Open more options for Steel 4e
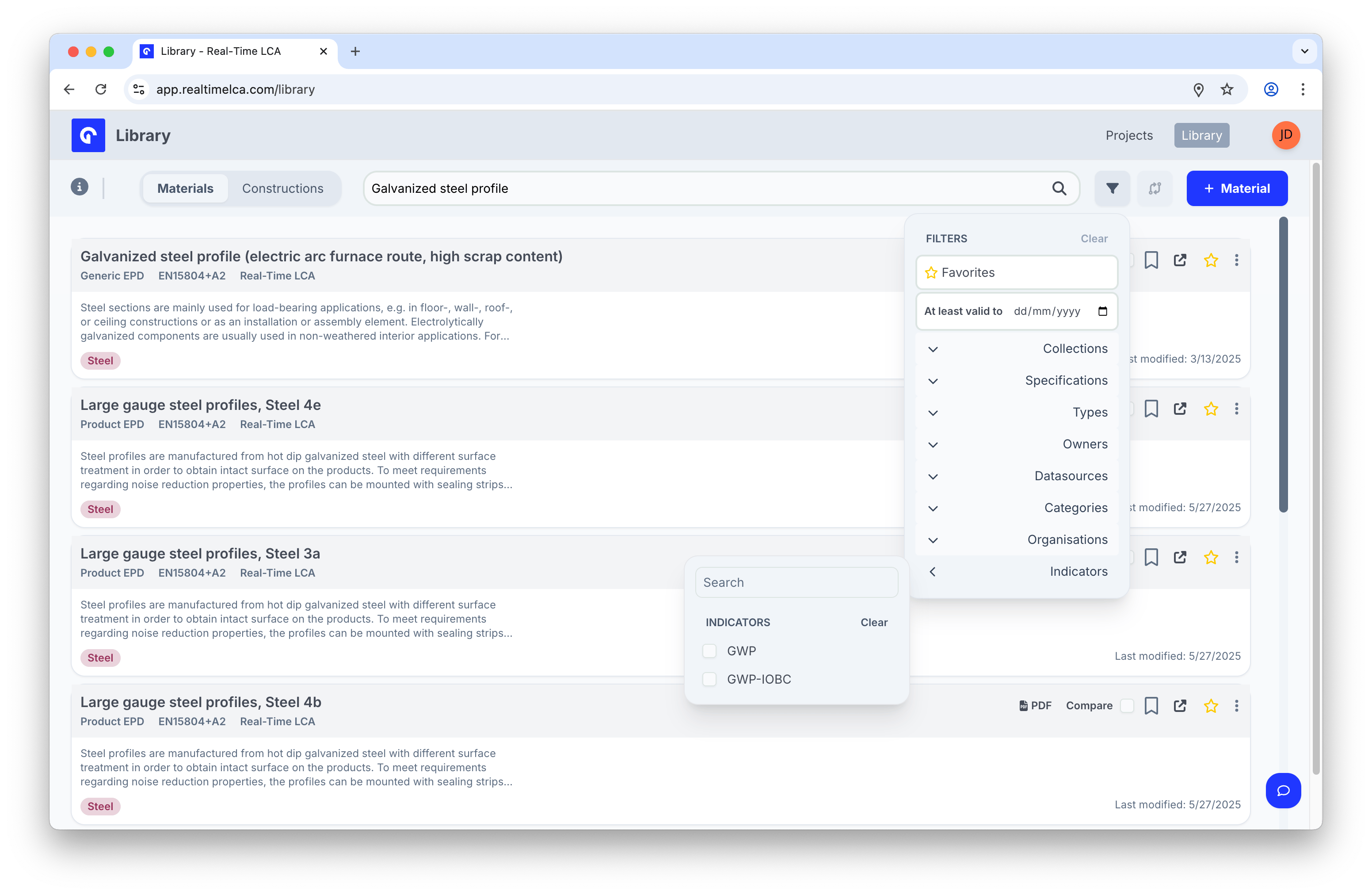1372x895 pixels. click(1237, 409)
